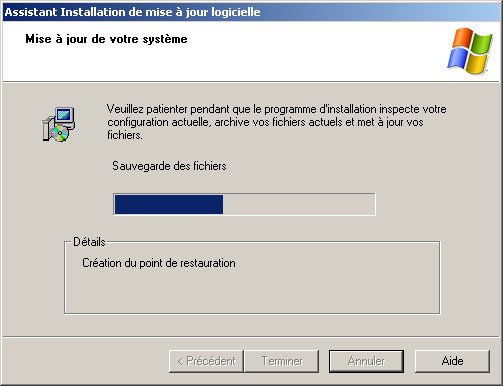The image size is (503, 386).
Task: Click Création du point de restauration text
Action: (x=159, y=263)
